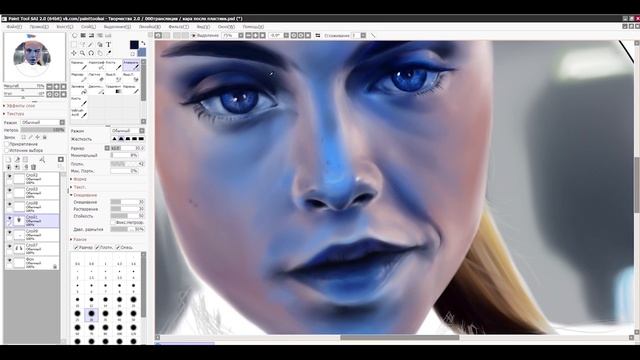Click the background blue color swatch
Screen dimensions: 640x360
coord(142,52)
